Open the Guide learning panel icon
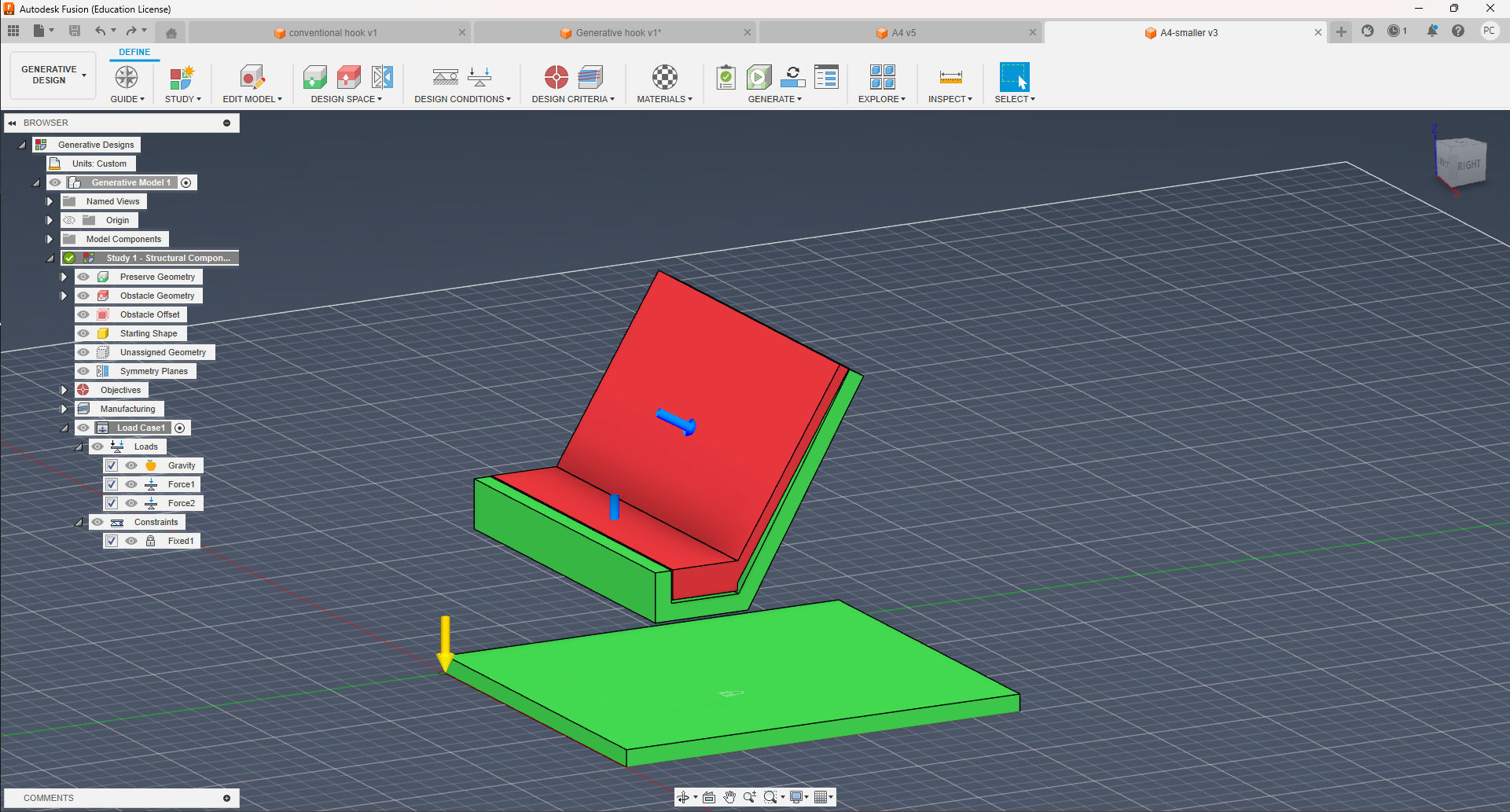This screenshot has width=1510, height=812. [x=127, y=77]
